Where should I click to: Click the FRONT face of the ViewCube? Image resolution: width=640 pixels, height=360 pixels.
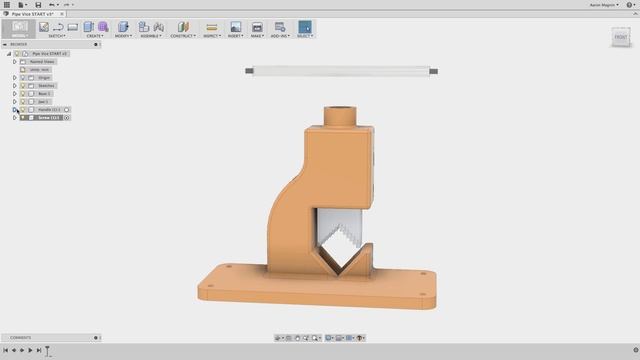pos(621,37)
